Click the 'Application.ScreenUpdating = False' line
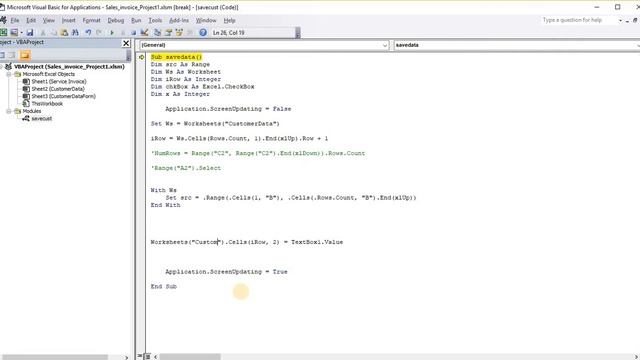640x360 pixels. [228, 109]
